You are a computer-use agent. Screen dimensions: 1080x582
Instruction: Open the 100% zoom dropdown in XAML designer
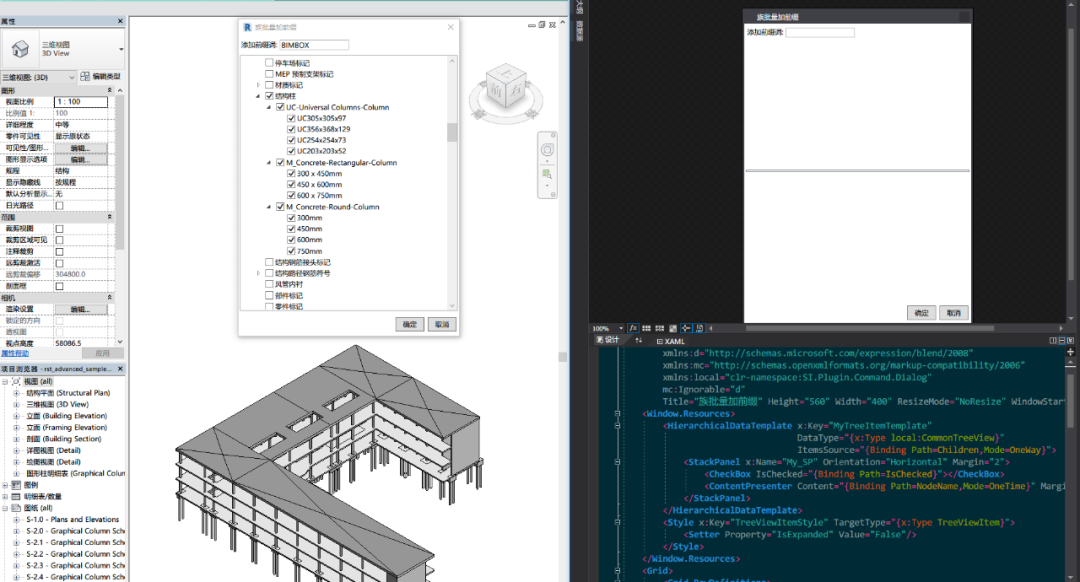click(620, 328)
